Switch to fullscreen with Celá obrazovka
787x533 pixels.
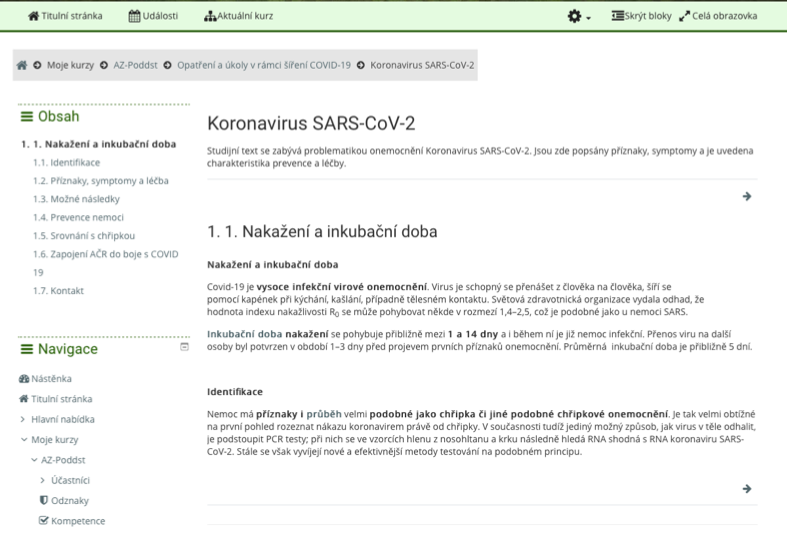point(717,16)
